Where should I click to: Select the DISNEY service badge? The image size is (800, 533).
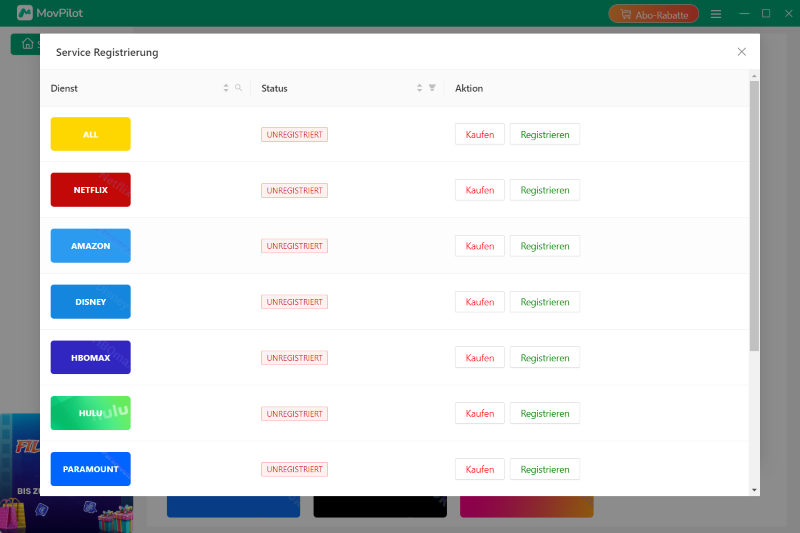click(90, 301)
